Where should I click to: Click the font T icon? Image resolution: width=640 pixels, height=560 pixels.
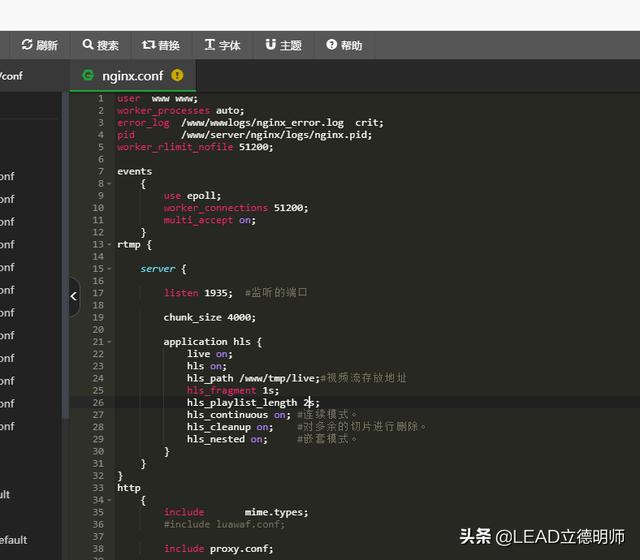[210, 44]
